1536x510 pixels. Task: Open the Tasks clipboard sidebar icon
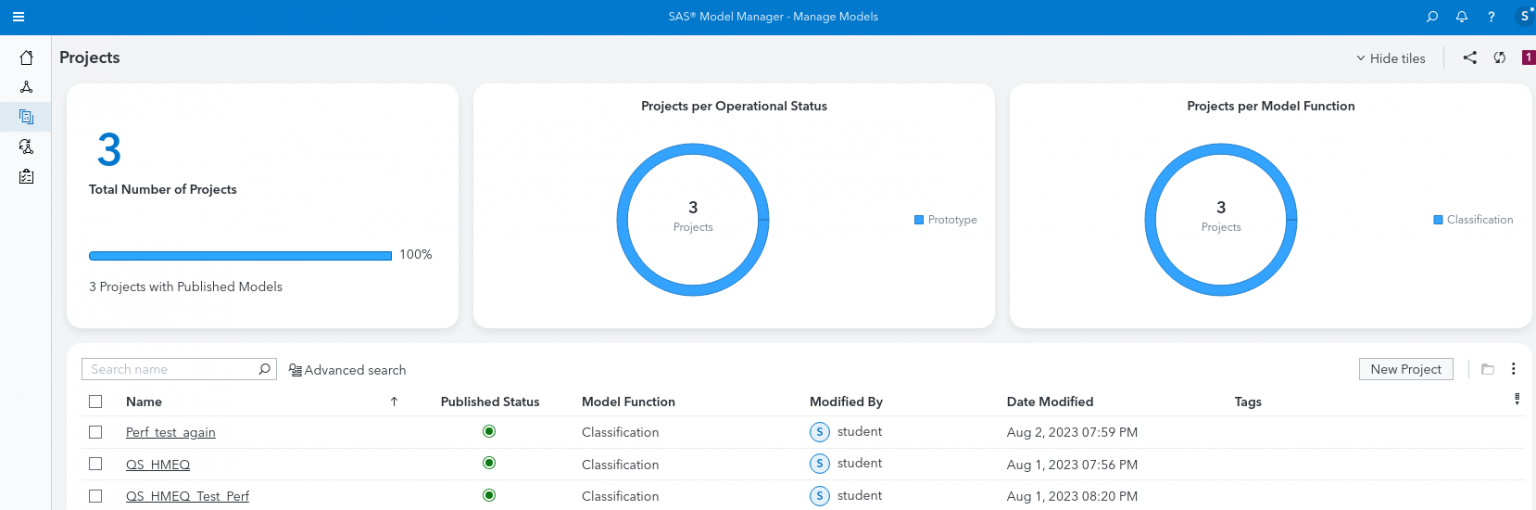click(x=26, y=177)
